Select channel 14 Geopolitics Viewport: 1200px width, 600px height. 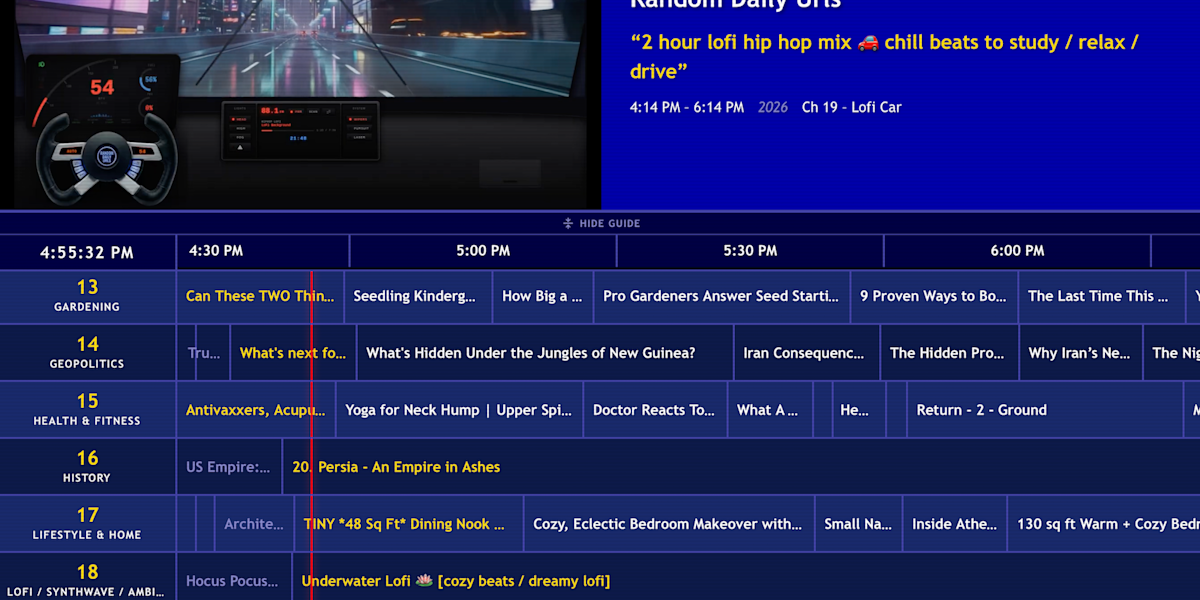click(x=88, y=353)
